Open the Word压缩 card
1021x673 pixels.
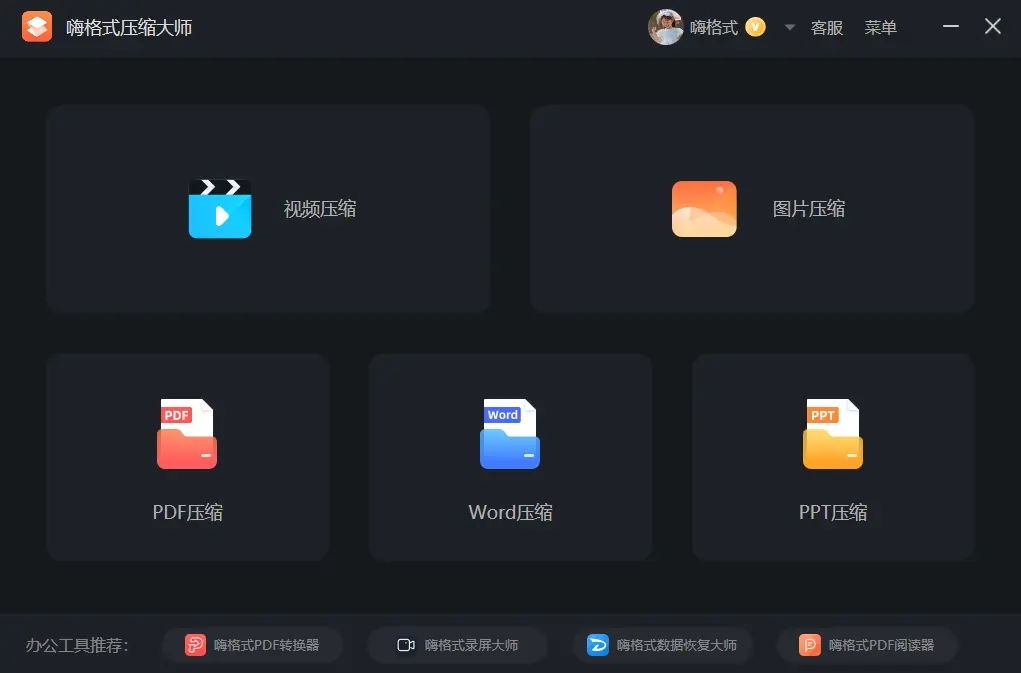510,457
